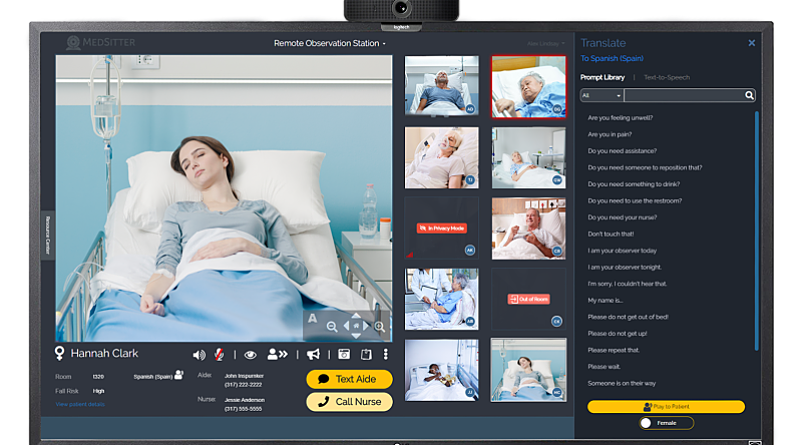800x445 pixels.
Task: Select prompt 'Are you feeling unwell?'
Action: 620,118
